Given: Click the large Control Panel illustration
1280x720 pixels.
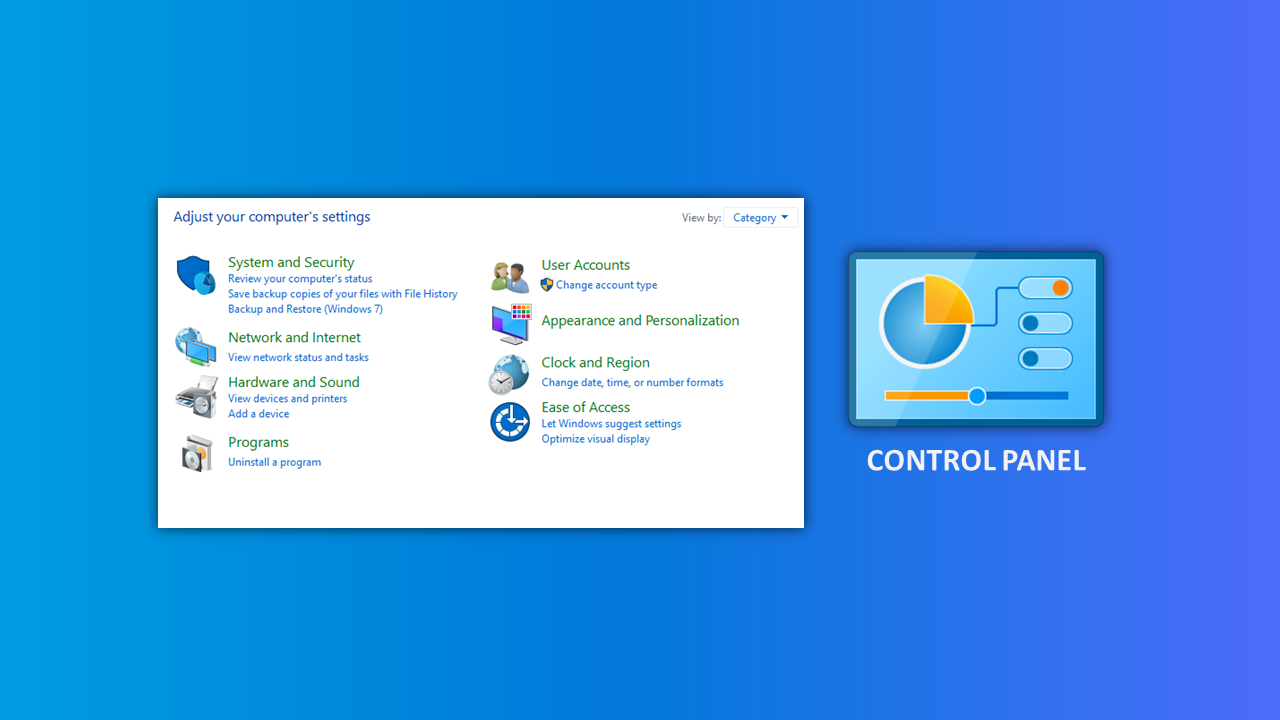Looking at the screenshot, I should [x=976, y=339].
